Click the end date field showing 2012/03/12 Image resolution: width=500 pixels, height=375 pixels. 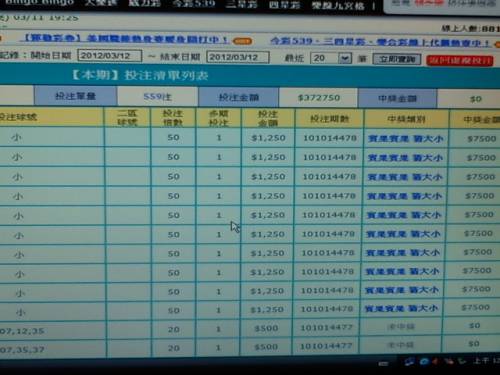[238, 57]
